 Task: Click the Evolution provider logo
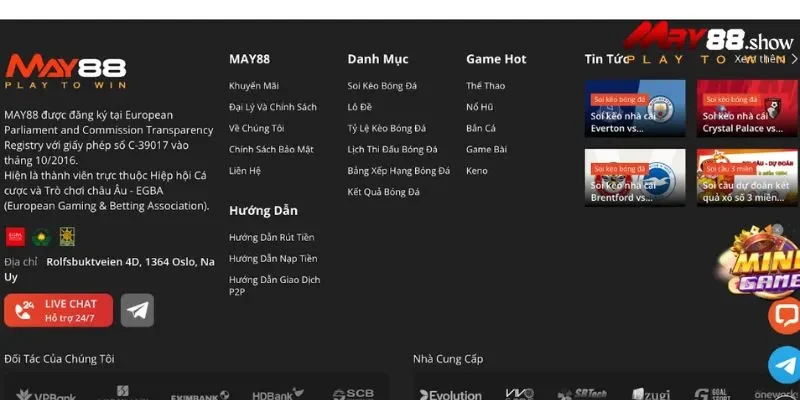click(x=450, y=395)
